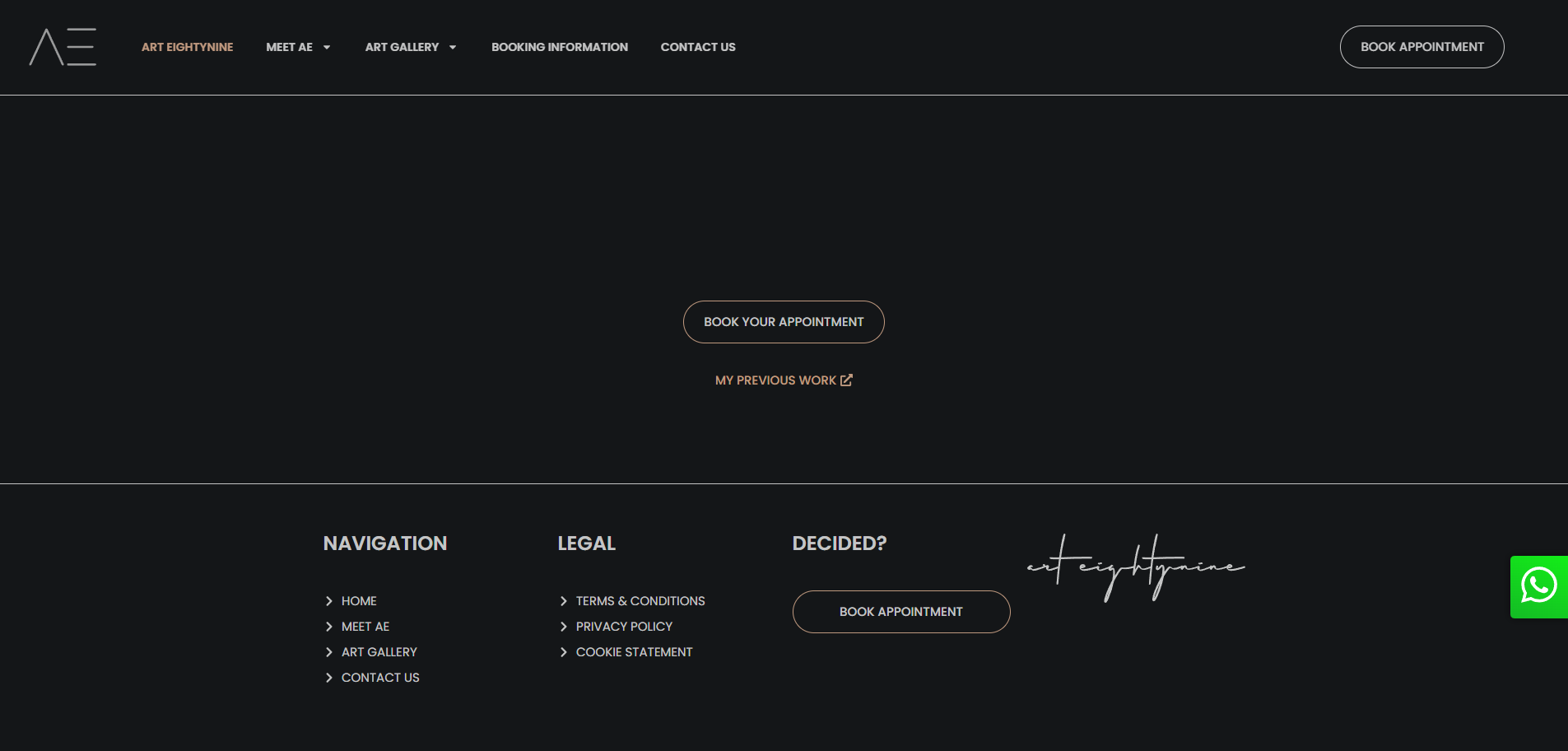1568x751 pixels.
Task: Click chevron icon beside footer Contact Us
Action: pos(329,678)
